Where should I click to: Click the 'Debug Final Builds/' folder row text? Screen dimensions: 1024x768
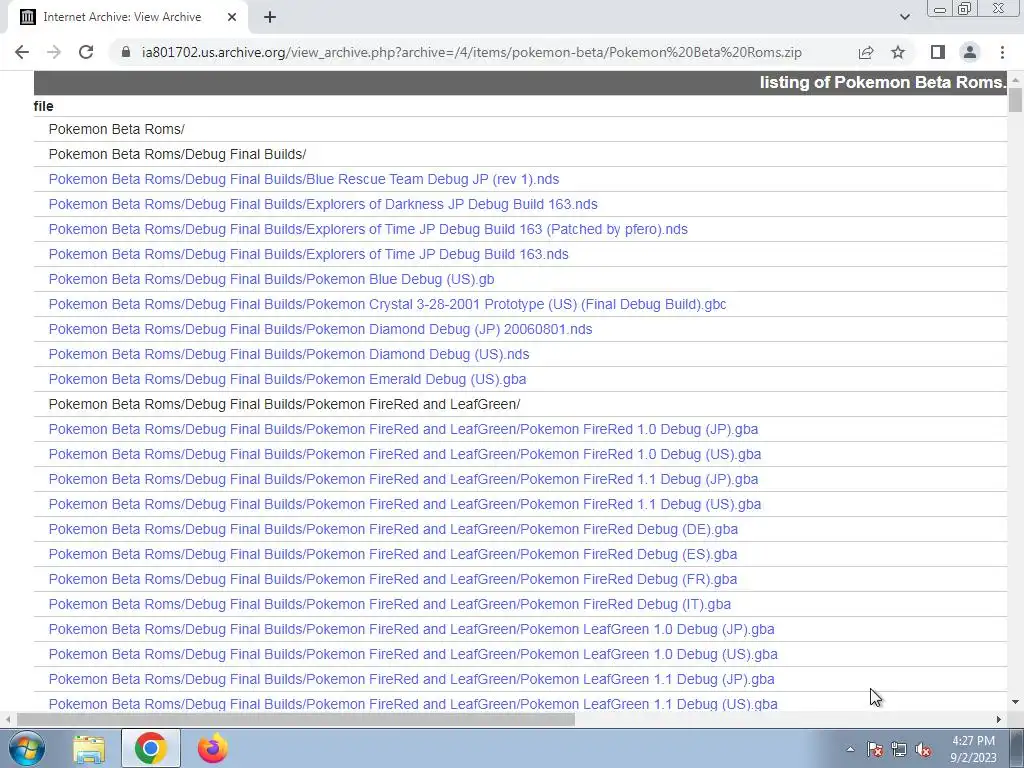click(x=177, y=154)
